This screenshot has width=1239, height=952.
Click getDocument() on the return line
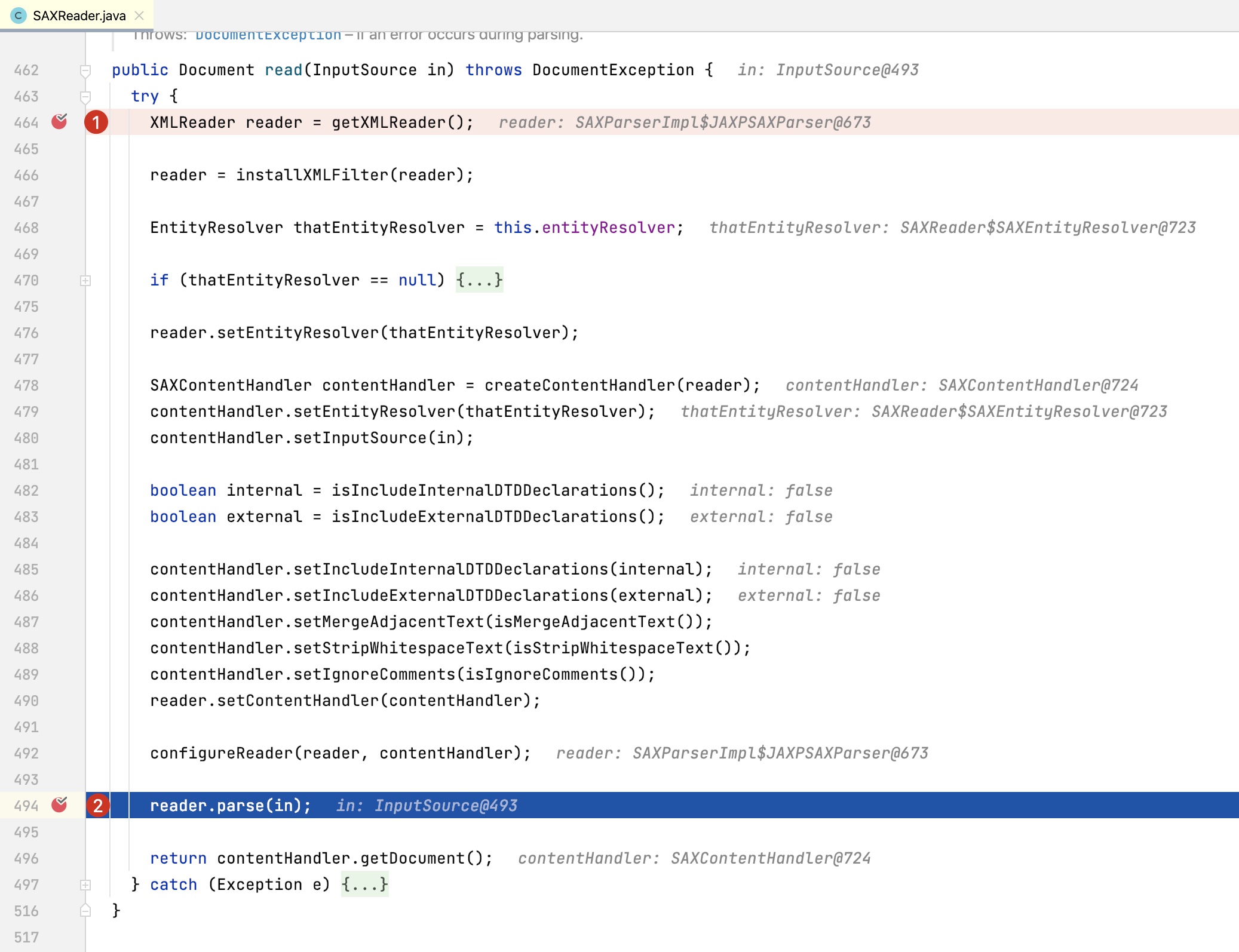(x=422, y=858)
